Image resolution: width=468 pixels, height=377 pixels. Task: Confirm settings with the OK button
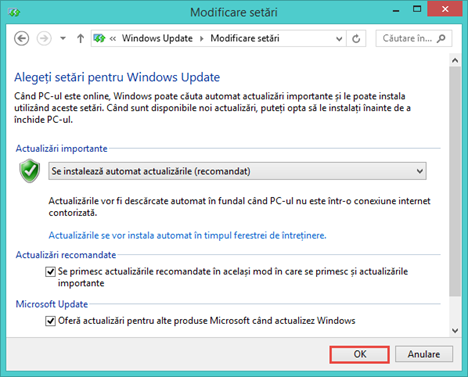pos(360,354)
